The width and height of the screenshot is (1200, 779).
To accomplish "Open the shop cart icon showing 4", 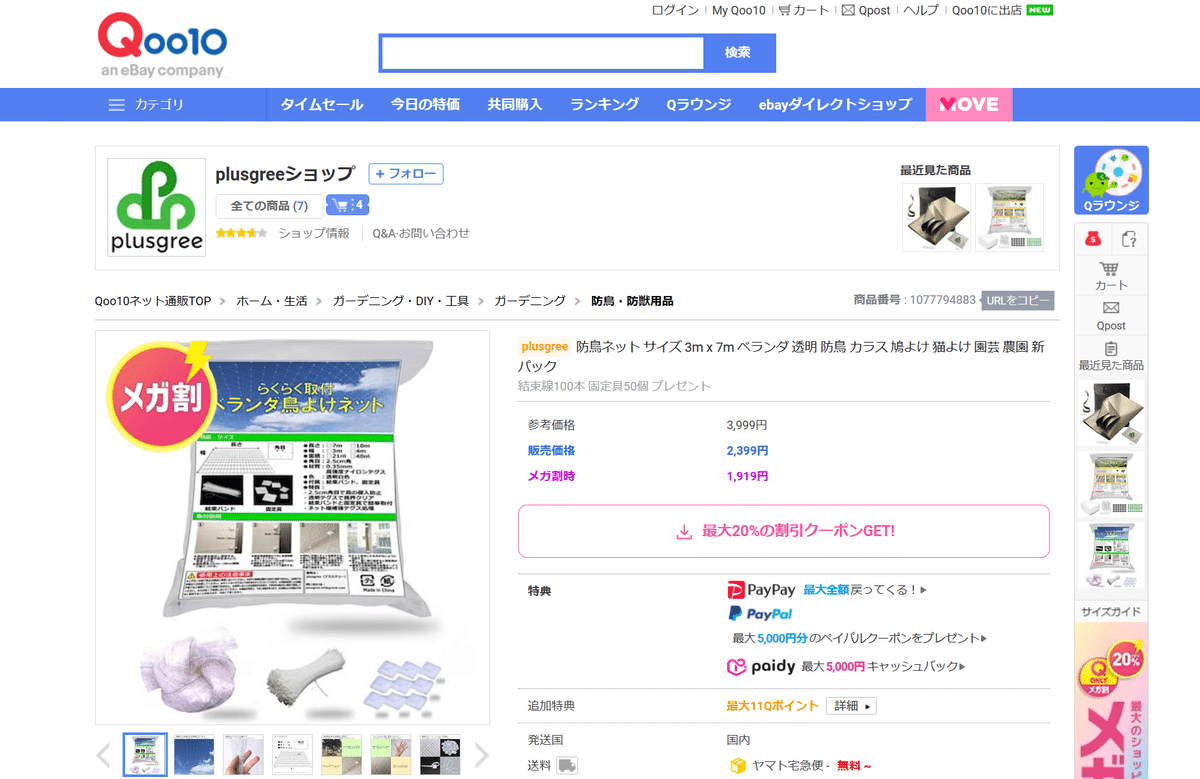I will pyautogui.click(x=347, y=205).
